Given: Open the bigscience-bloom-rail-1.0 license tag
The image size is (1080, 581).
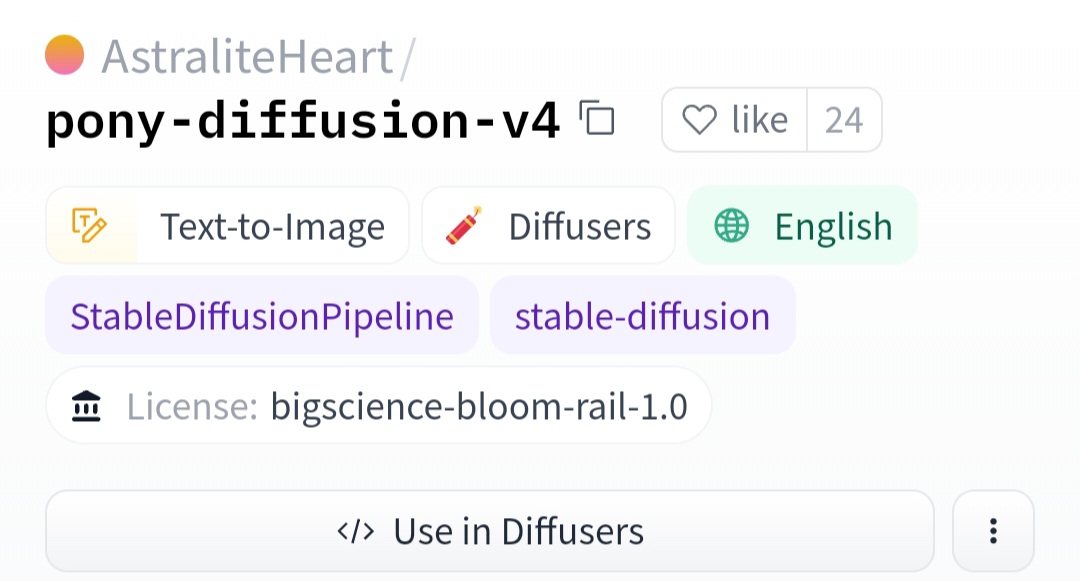Looking at the screenshot, I should coord(379,405).
